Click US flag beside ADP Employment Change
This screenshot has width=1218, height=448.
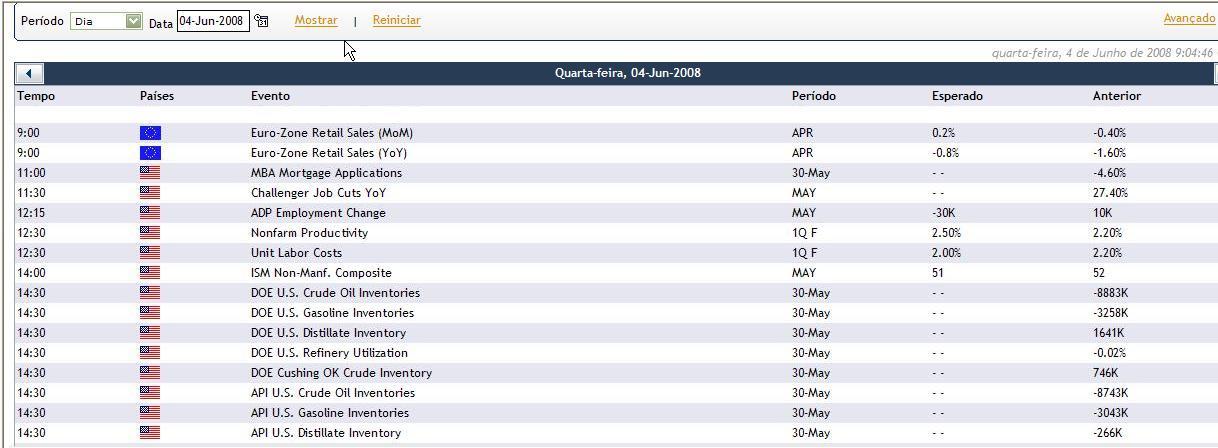(x=150, y=213)
